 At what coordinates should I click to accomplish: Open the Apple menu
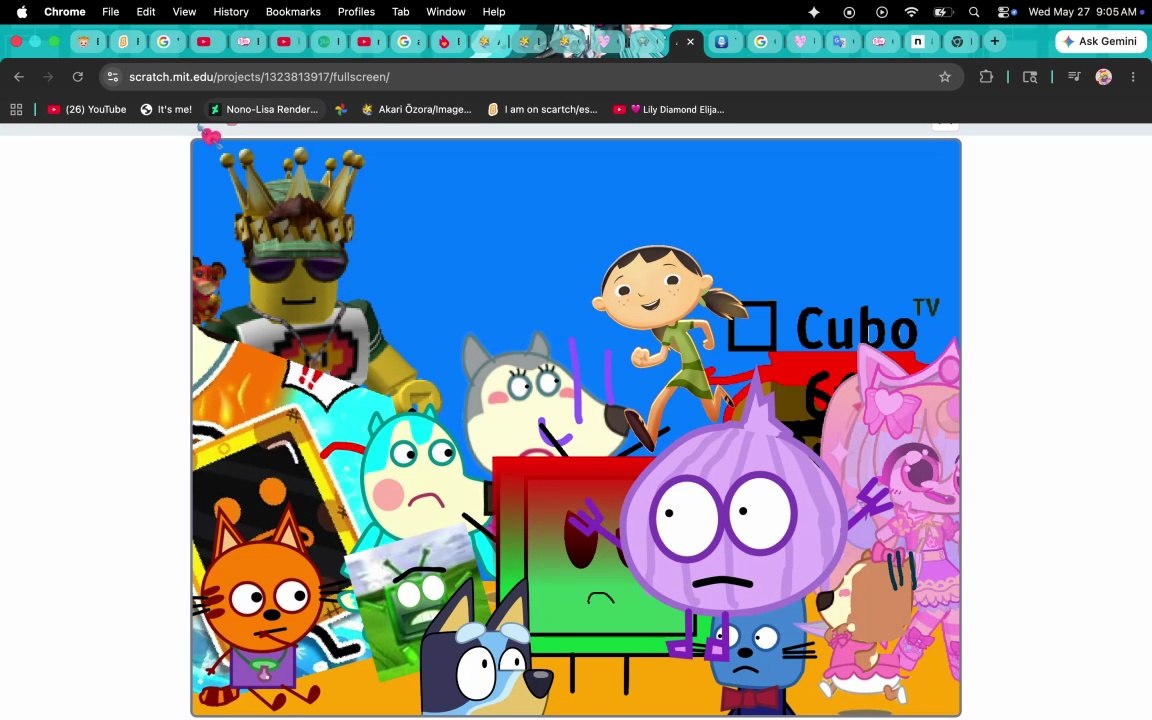[x=21, y=12]
